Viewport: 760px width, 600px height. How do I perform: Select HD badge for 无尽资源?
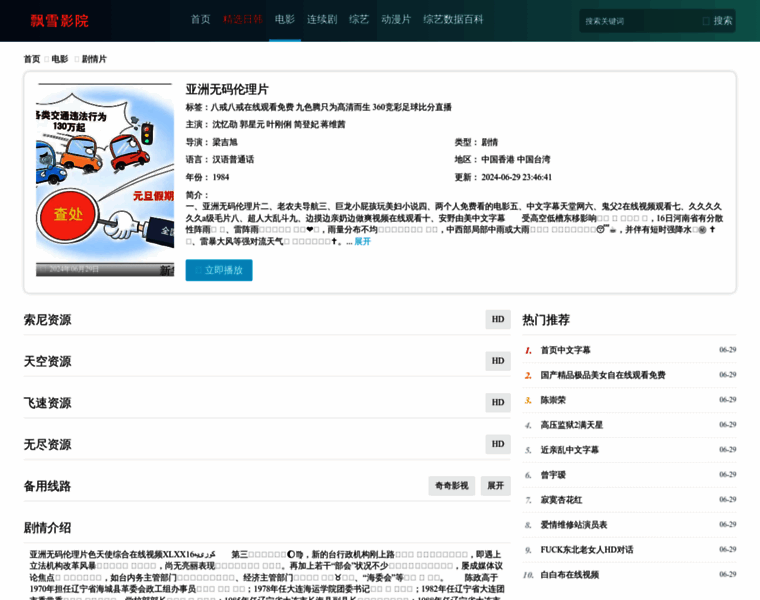[498, 444]
